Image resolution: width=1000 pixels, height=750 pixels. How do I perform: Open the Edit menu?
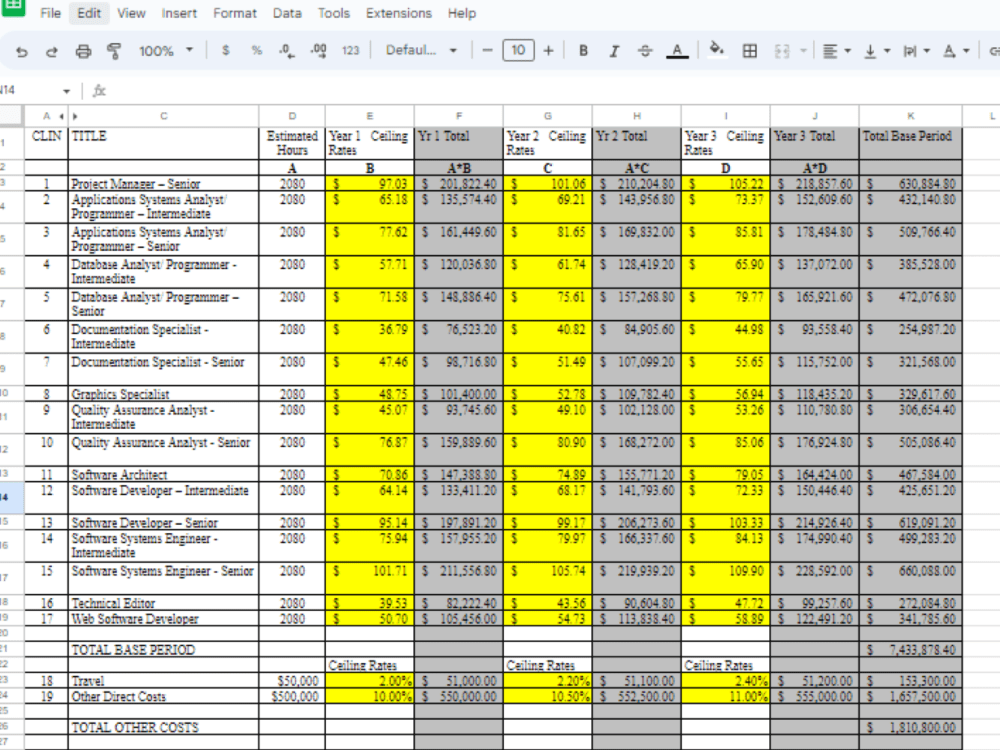tap(89, 13)
